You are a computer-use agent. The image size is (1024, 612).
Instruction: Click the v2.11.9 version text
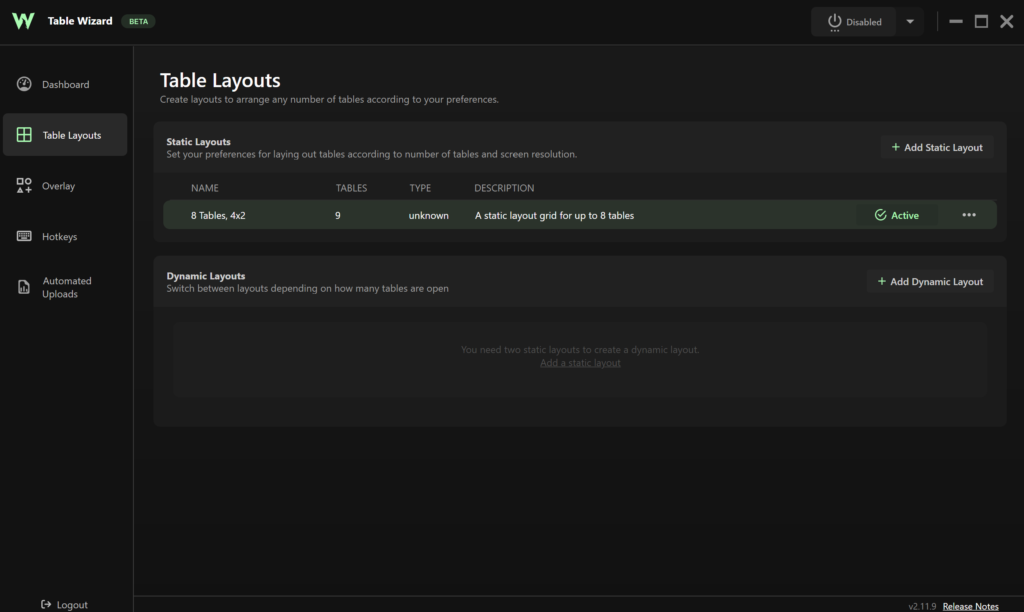coord(922,606)
